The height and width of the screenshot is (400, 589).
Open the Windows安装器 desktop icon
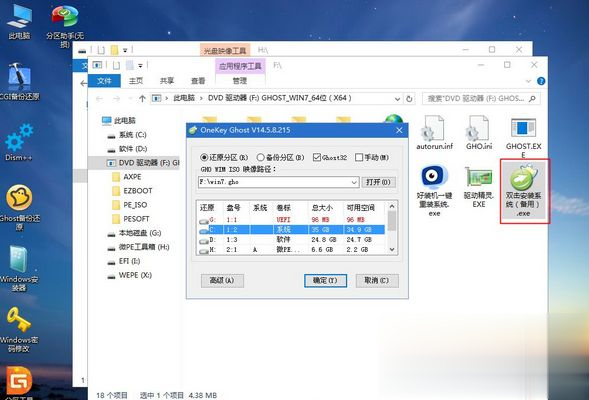tap(19, 269)
